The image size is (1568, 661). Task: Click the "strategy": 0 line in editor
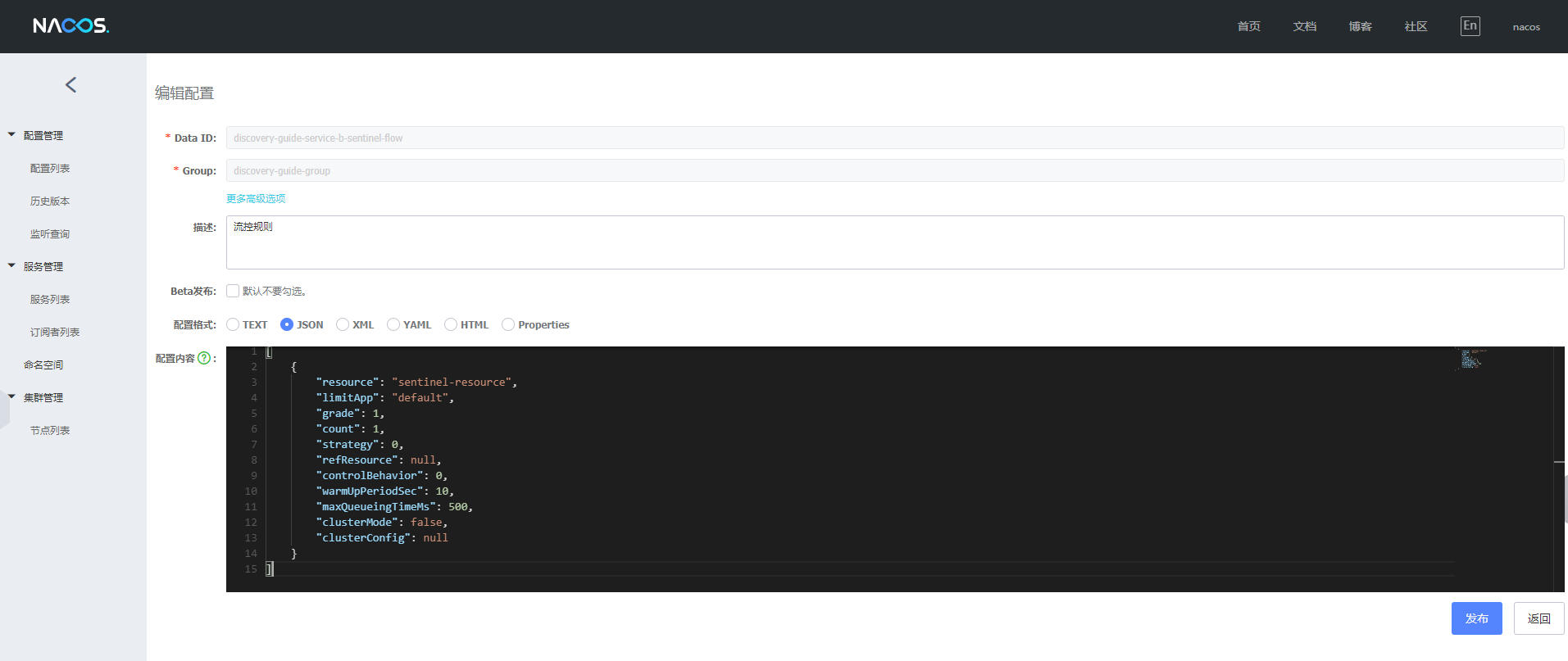(x=360, y=444)
